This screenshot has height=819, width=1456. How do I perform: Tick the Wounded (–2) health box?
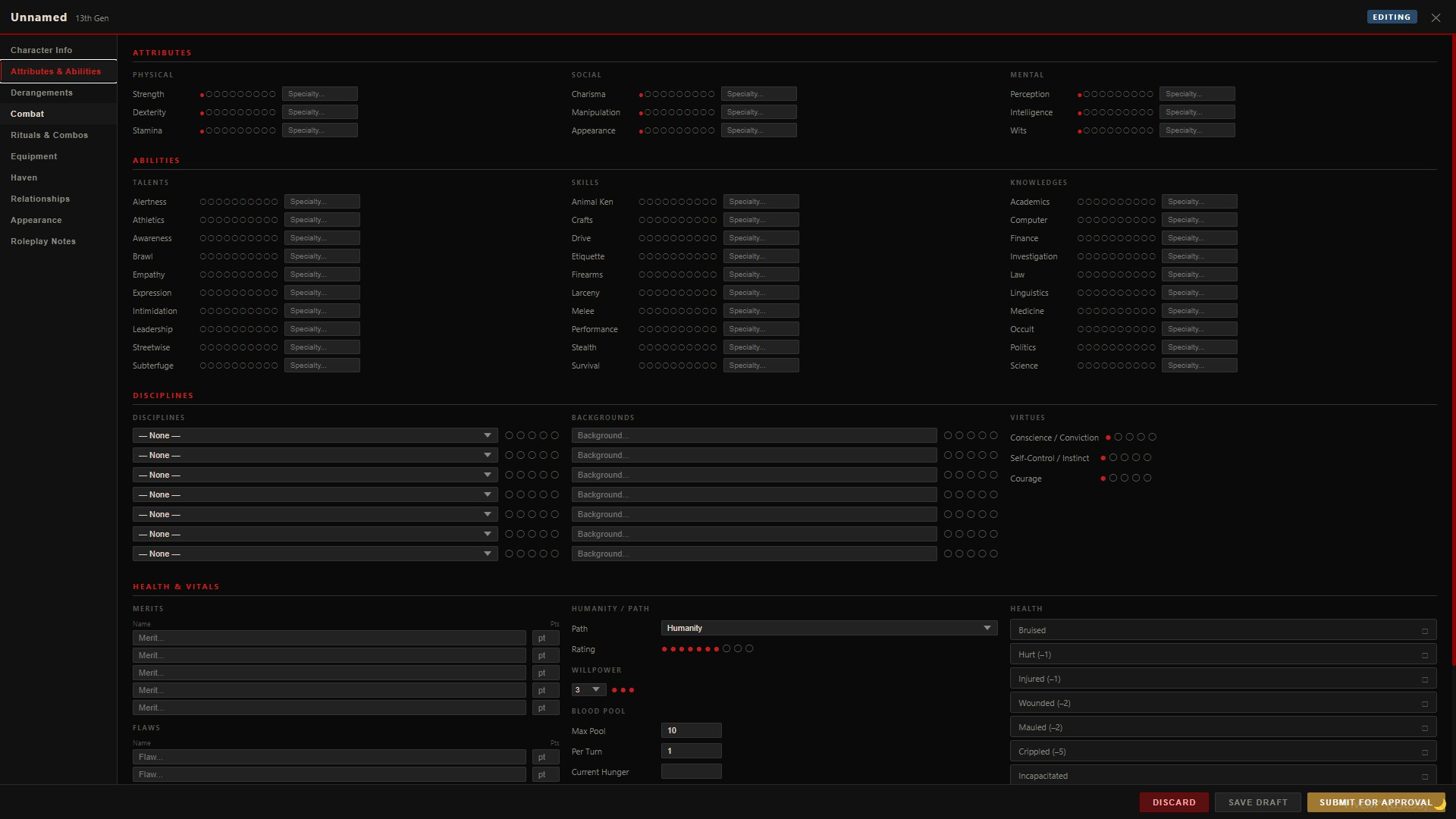tap(1425, 704)
